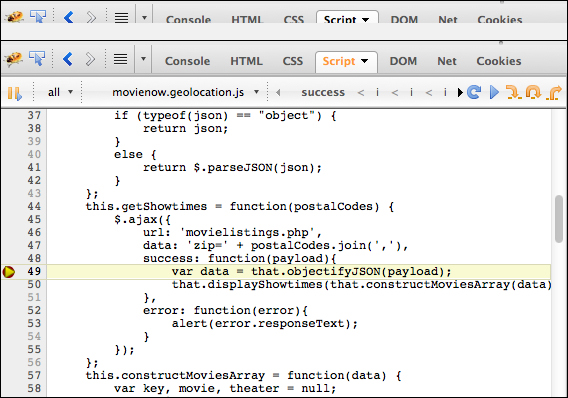Open the full CSS tab
This screenshot has width=568, height=398.
[292, 61]
